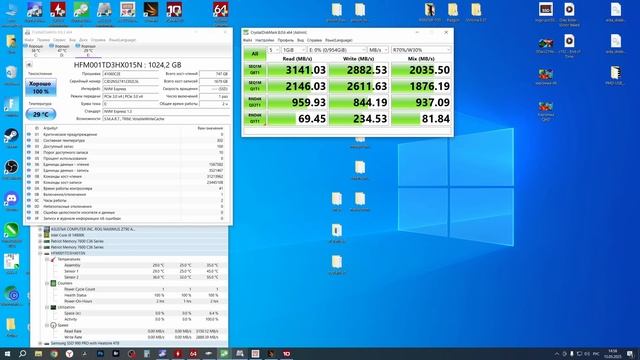The width and height of the screenshot is (640, 360).
Task: Open Photoshop from the taskbar
Action: click(100, 353)
